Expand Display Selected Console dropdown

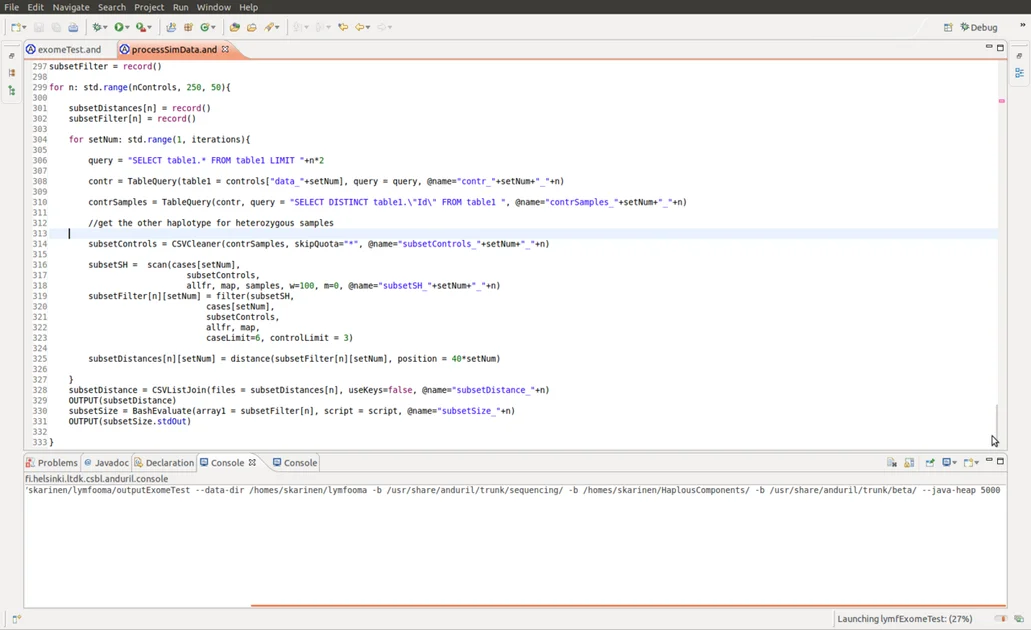pyautogui.click(x=955, y=463)
